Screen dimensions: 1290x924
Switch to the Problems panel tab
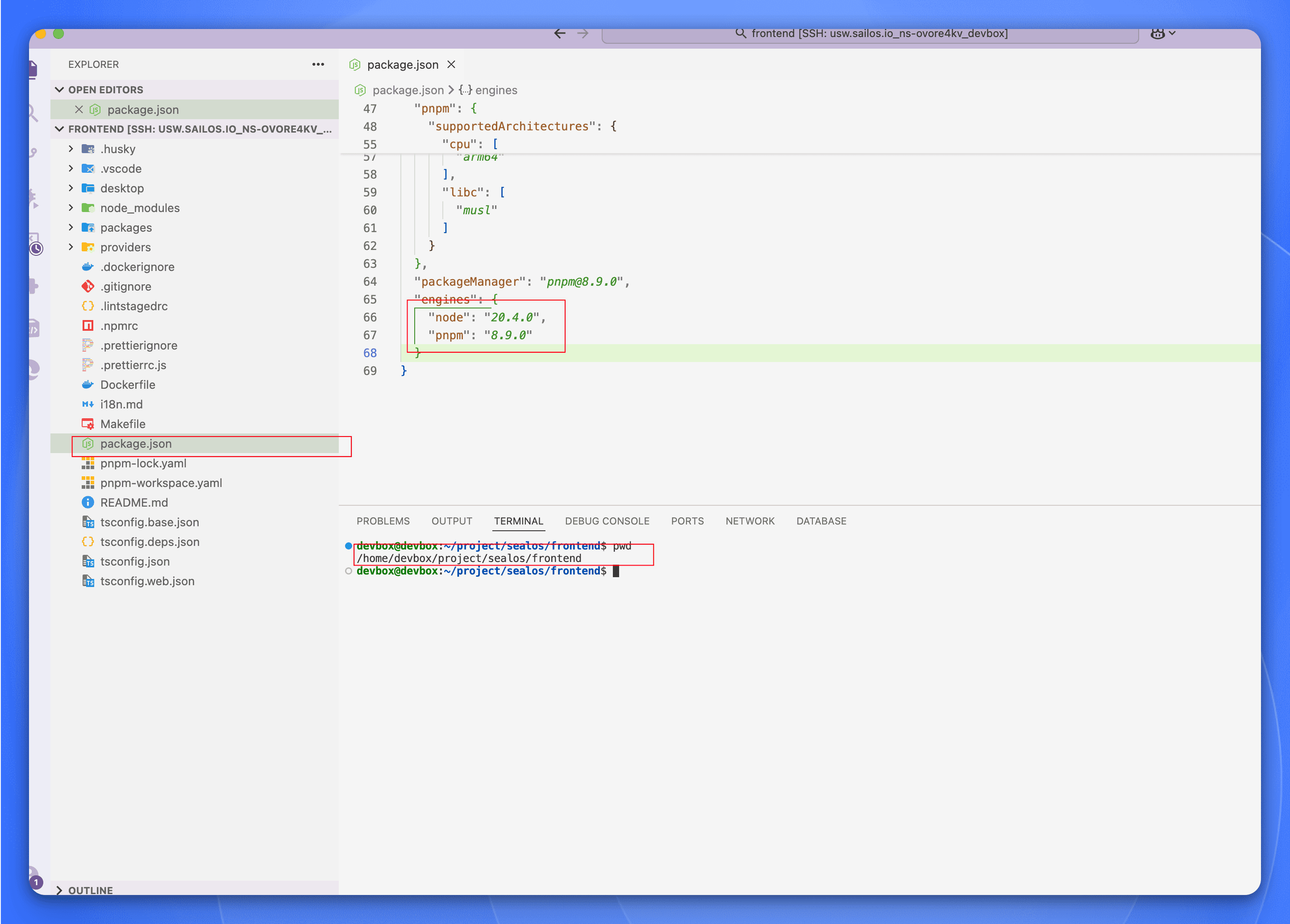pyautogui.click(x=383, y=520)
